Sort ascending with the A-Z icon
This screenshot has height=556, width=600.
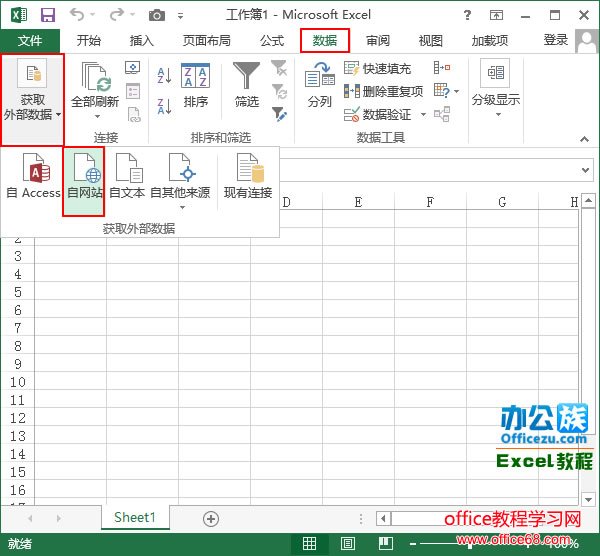[165, 75]
